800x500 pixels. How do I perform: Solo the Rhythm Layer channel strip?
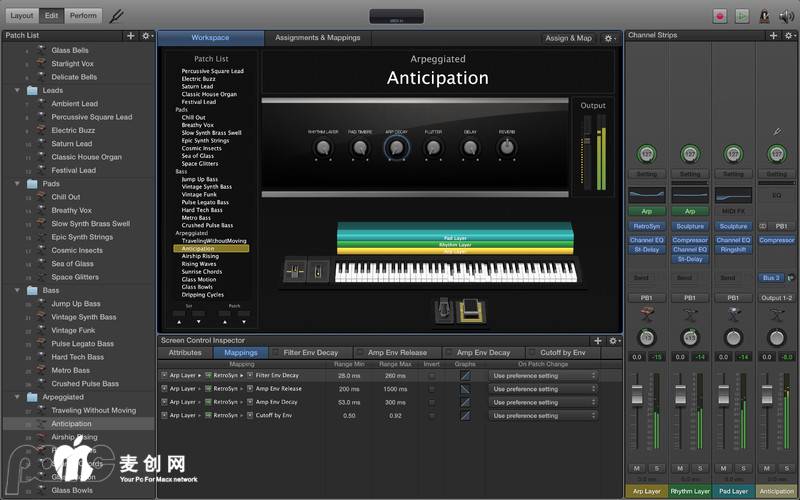699,468
